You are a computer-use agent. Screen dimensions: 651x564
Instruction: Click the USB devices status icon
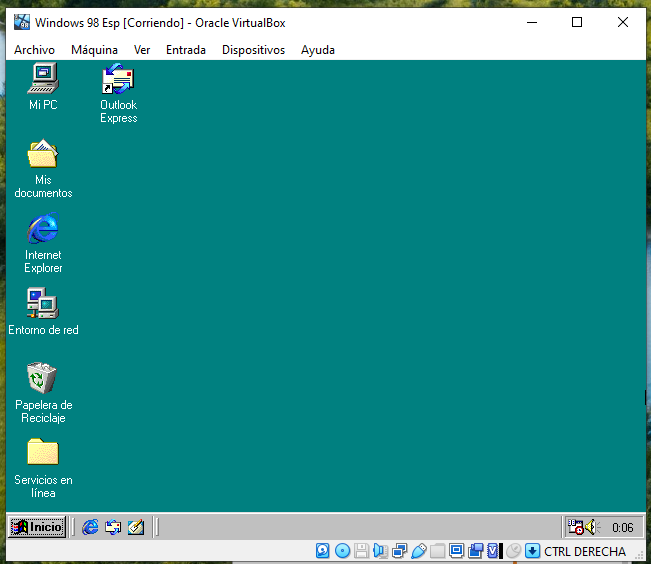(418, 551)
